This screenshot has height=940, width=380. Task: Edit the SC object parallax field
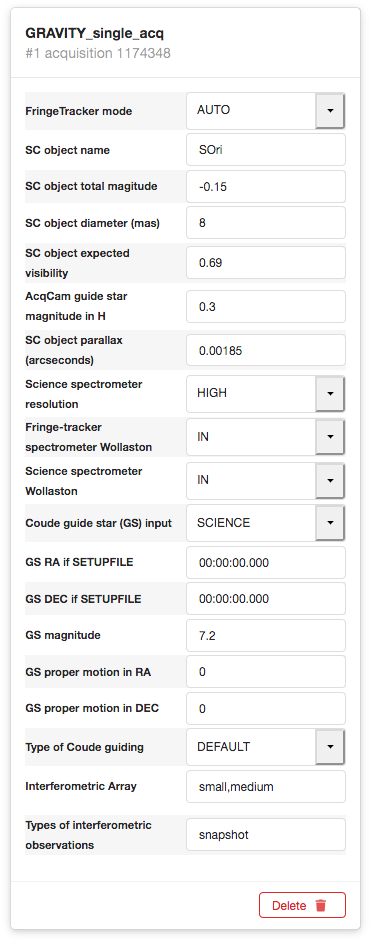point(266,351)
